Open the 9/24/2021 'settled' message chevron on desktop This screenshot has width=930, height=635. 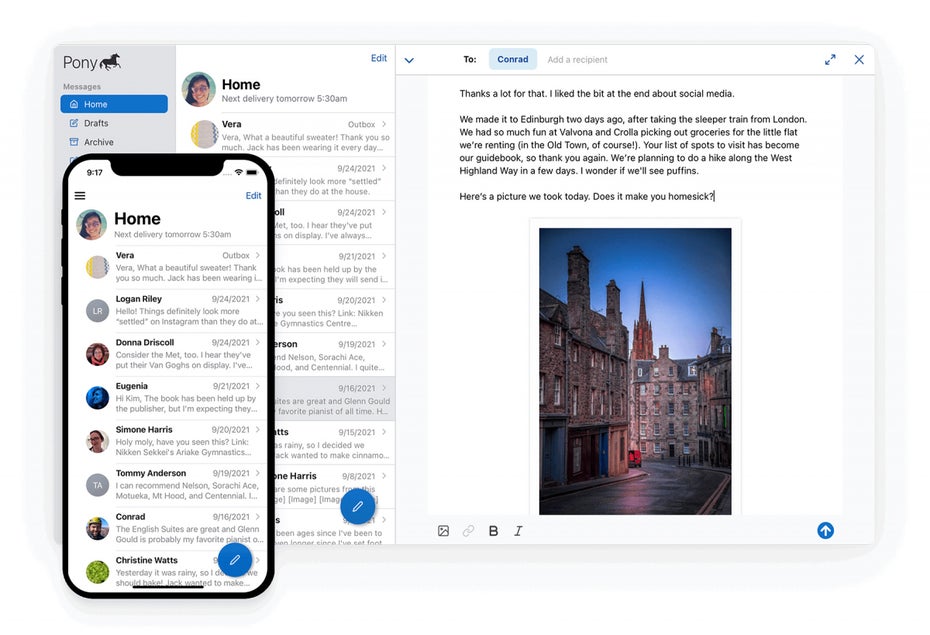pyautogui.click(x=384, y=168)
